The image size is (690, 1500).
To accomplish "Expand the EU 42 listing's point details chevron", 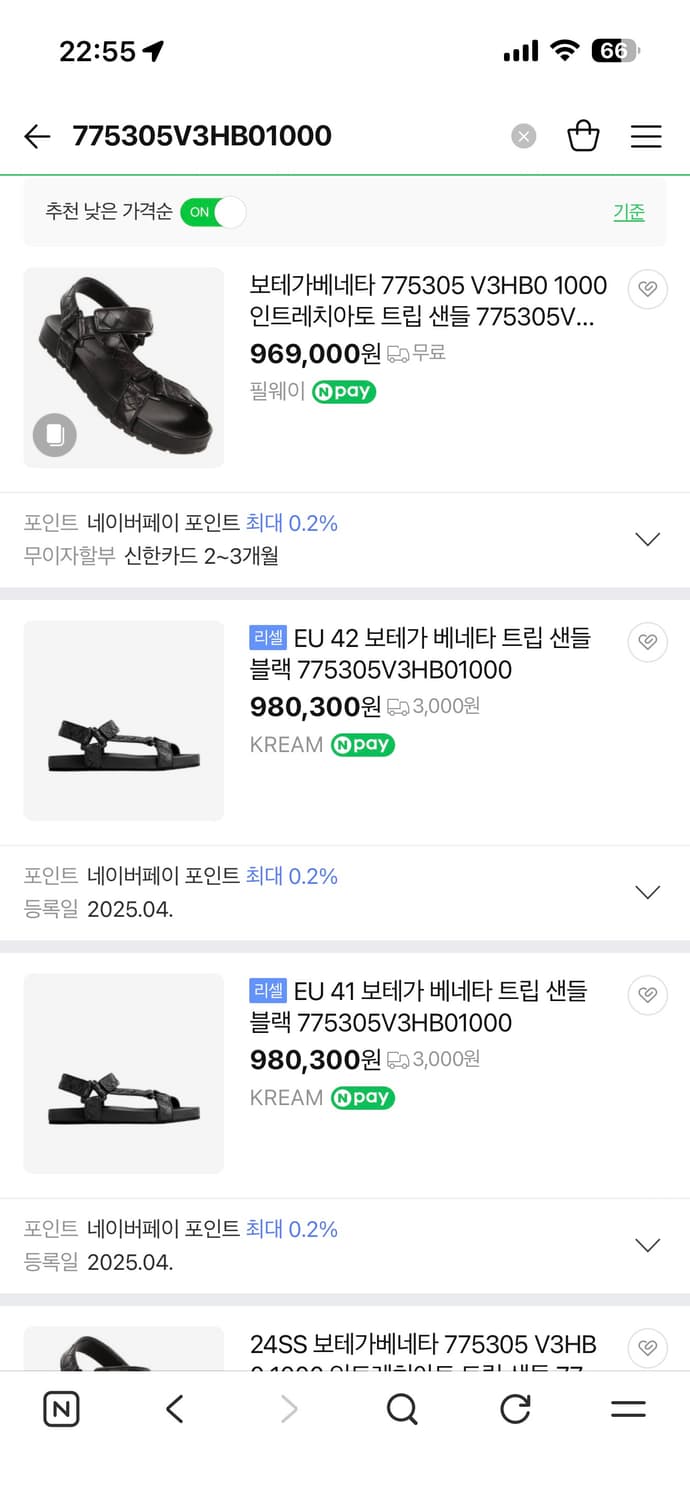I will point(647,892).
